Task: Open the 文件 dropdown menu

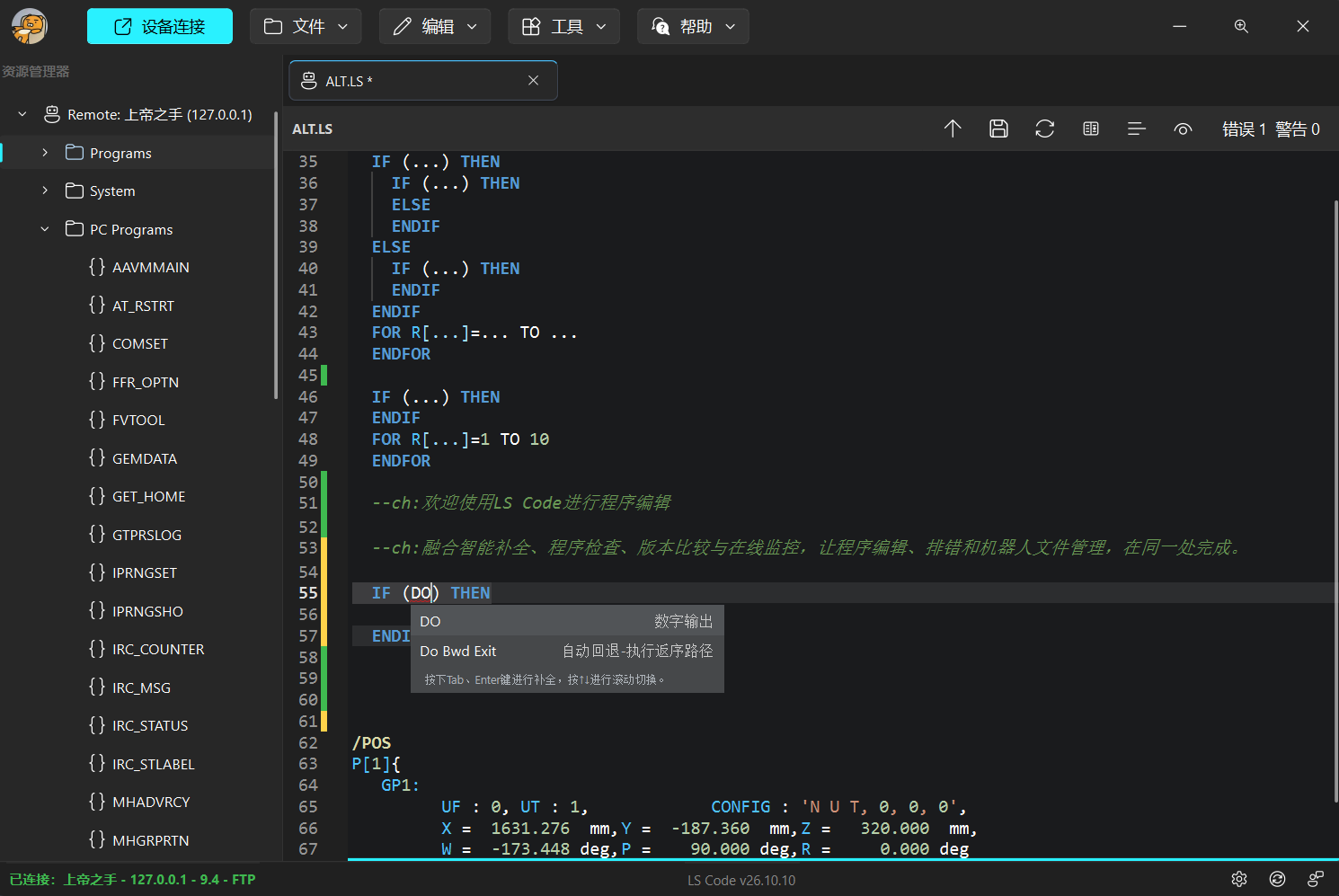Action: pos(306,26)
